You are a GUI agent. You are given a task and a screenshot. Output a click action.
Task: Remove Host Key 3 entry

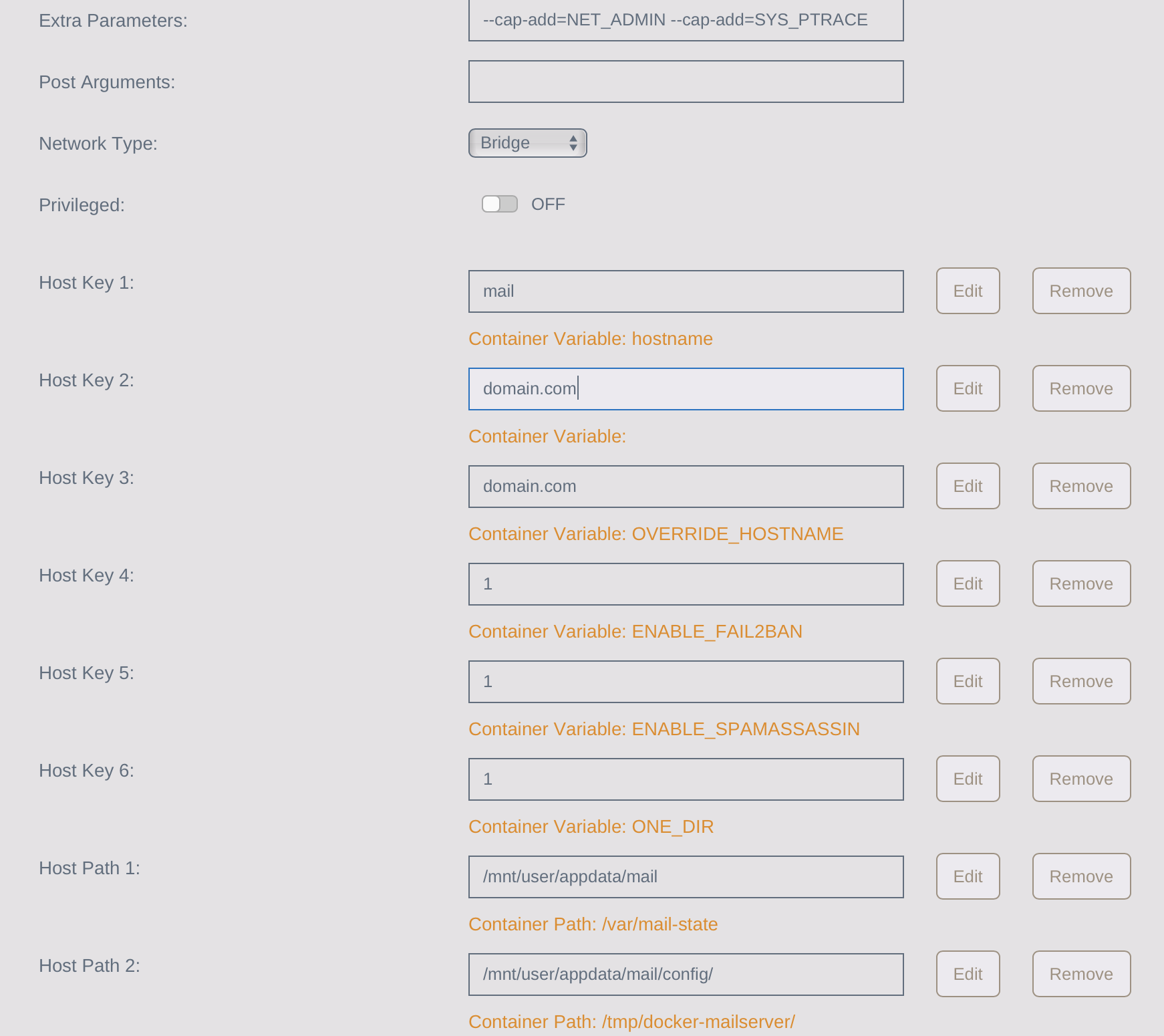click(x=1082, y=486)
